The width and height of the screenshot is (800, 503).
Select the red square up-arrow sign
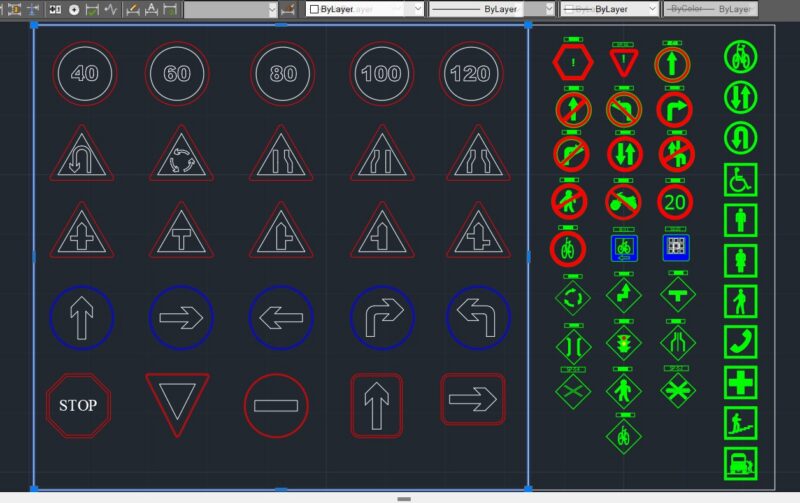(377, 406)
